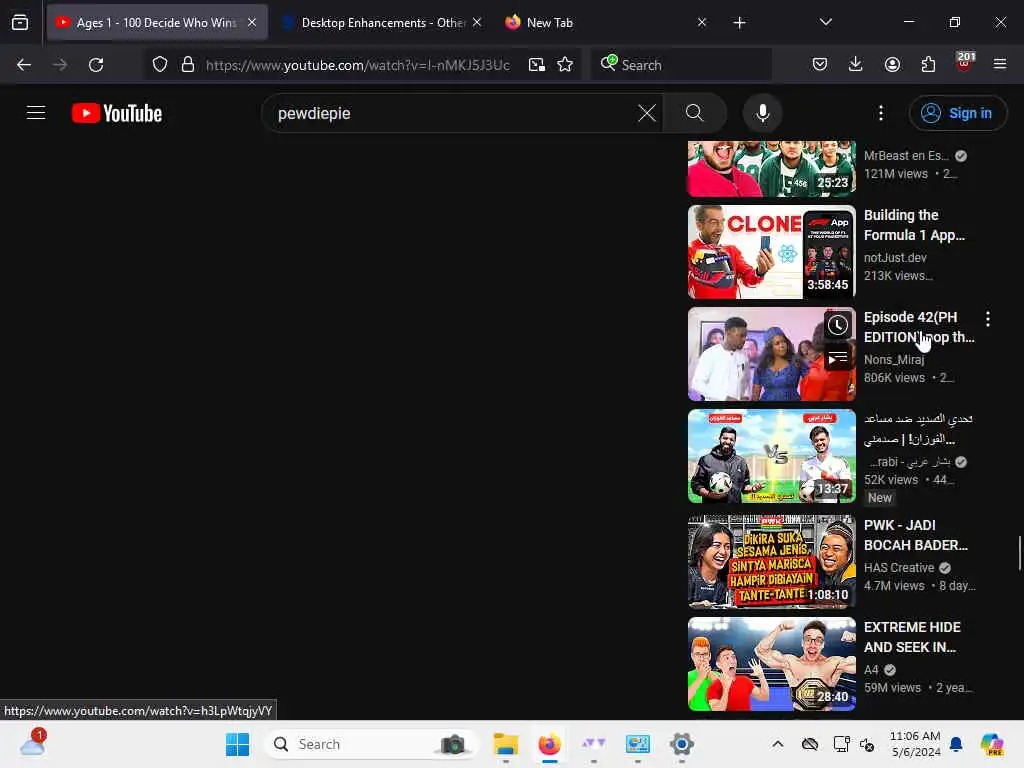Visit the HAS Creative channel
1024x768 pixels.
(x=899, y=568)
